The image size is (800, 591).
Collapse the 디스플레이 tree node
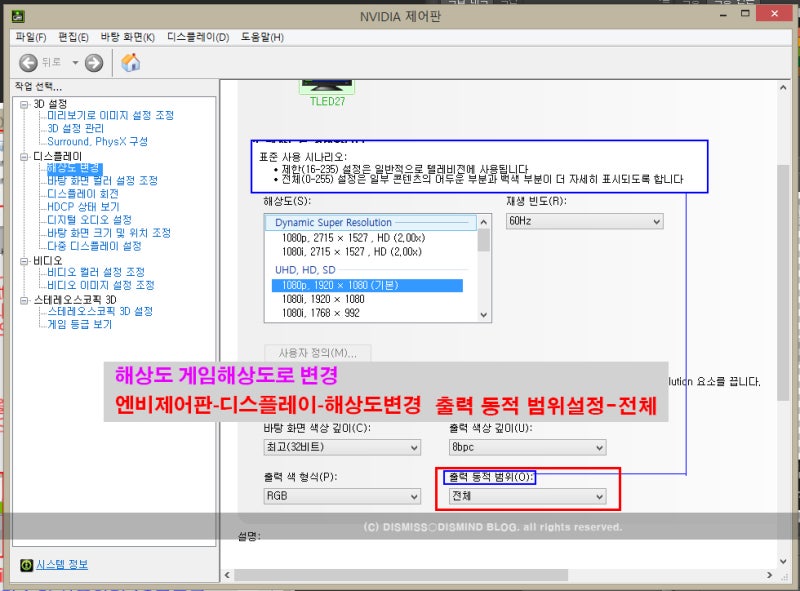coord(24,157)
